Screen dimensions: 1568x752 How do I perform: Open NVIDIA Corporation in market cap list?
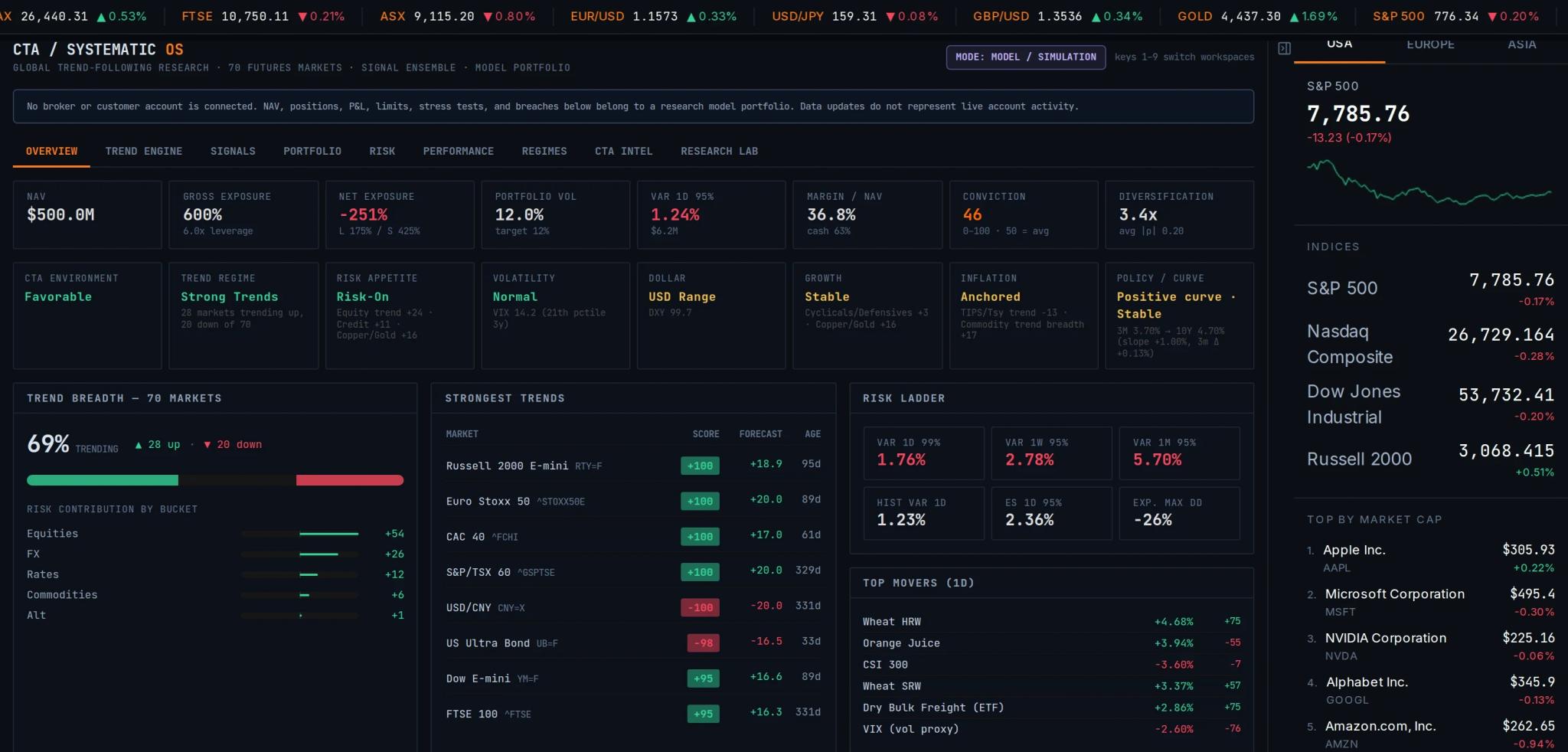pyautogui.click(x=1430, y=646)
